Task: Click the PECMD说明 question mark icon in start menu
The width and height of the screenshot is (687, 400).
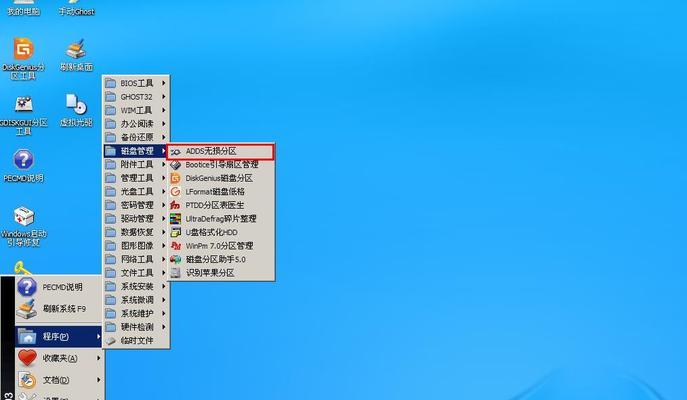Action: click(27, 287)
